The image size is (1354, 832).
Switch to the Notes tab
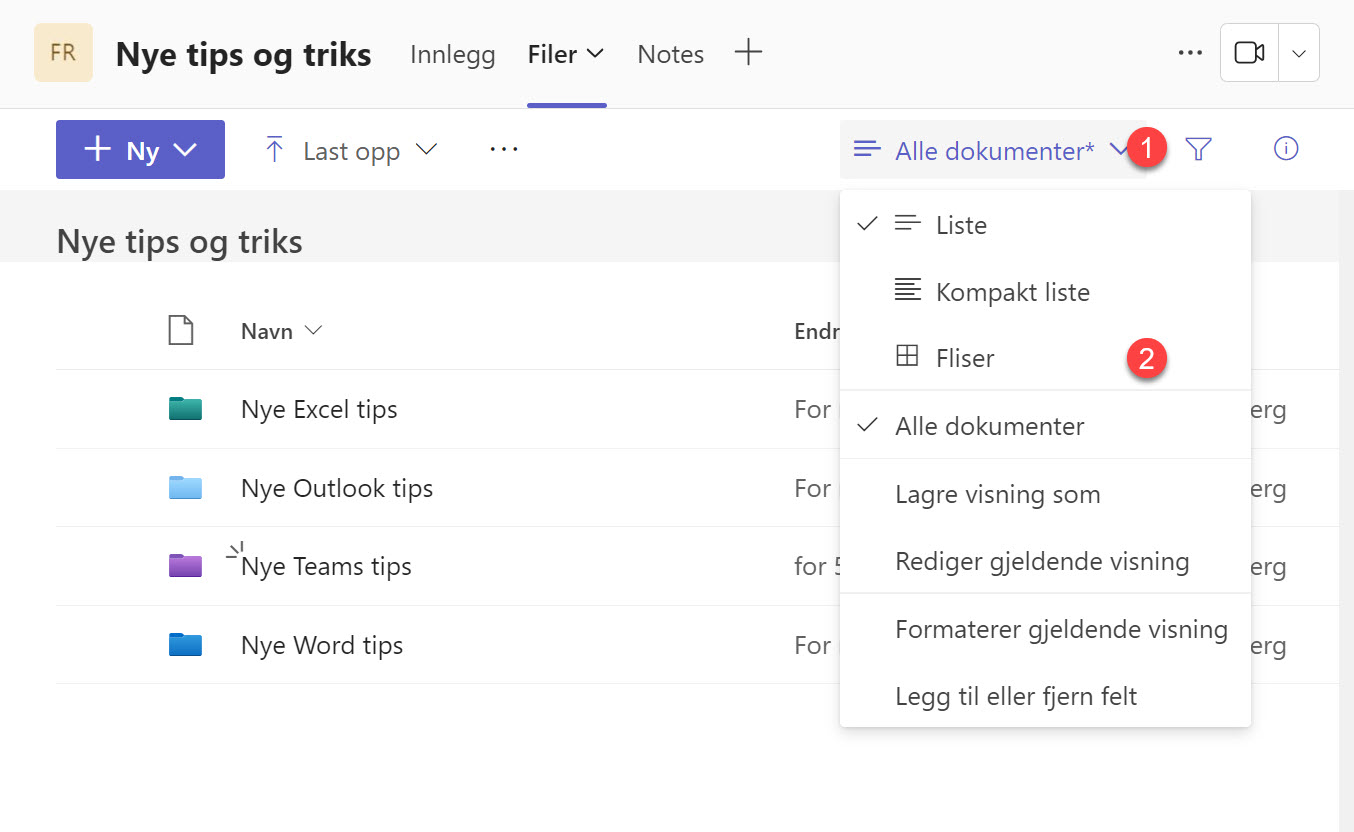(670, 54)
